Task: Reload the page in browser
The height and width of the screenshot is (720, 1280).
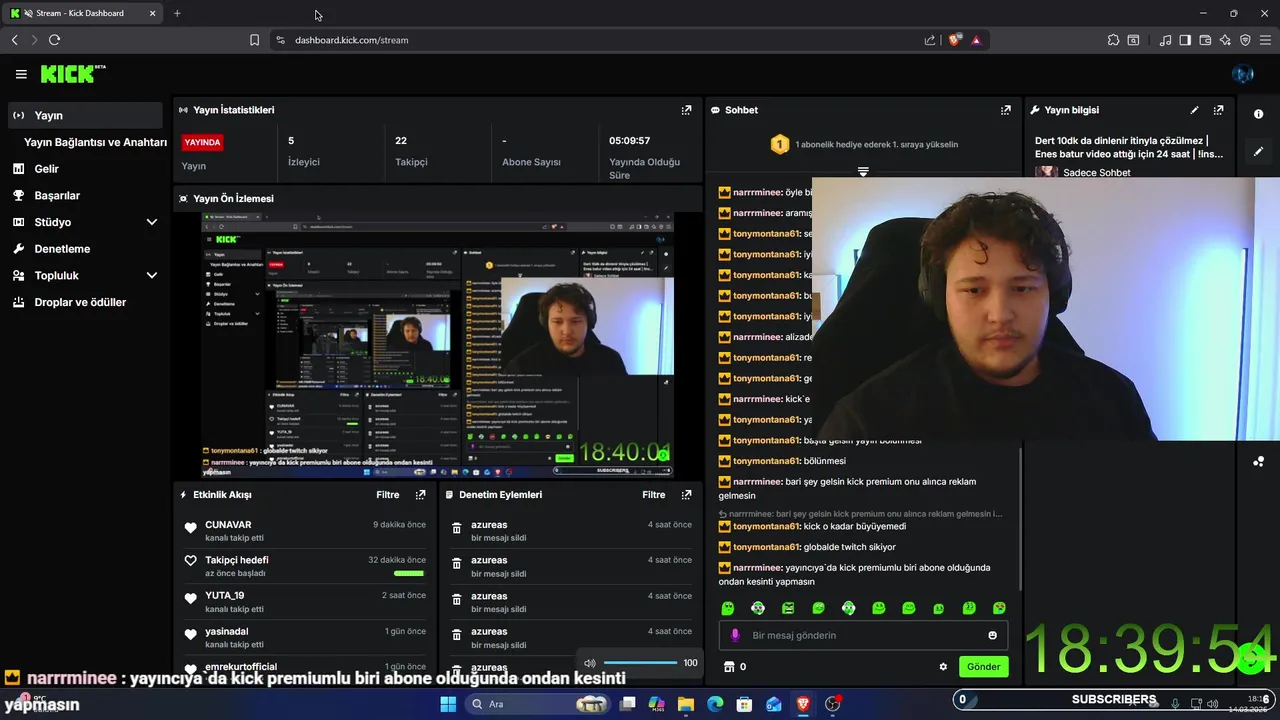Action: coord(54,40)
